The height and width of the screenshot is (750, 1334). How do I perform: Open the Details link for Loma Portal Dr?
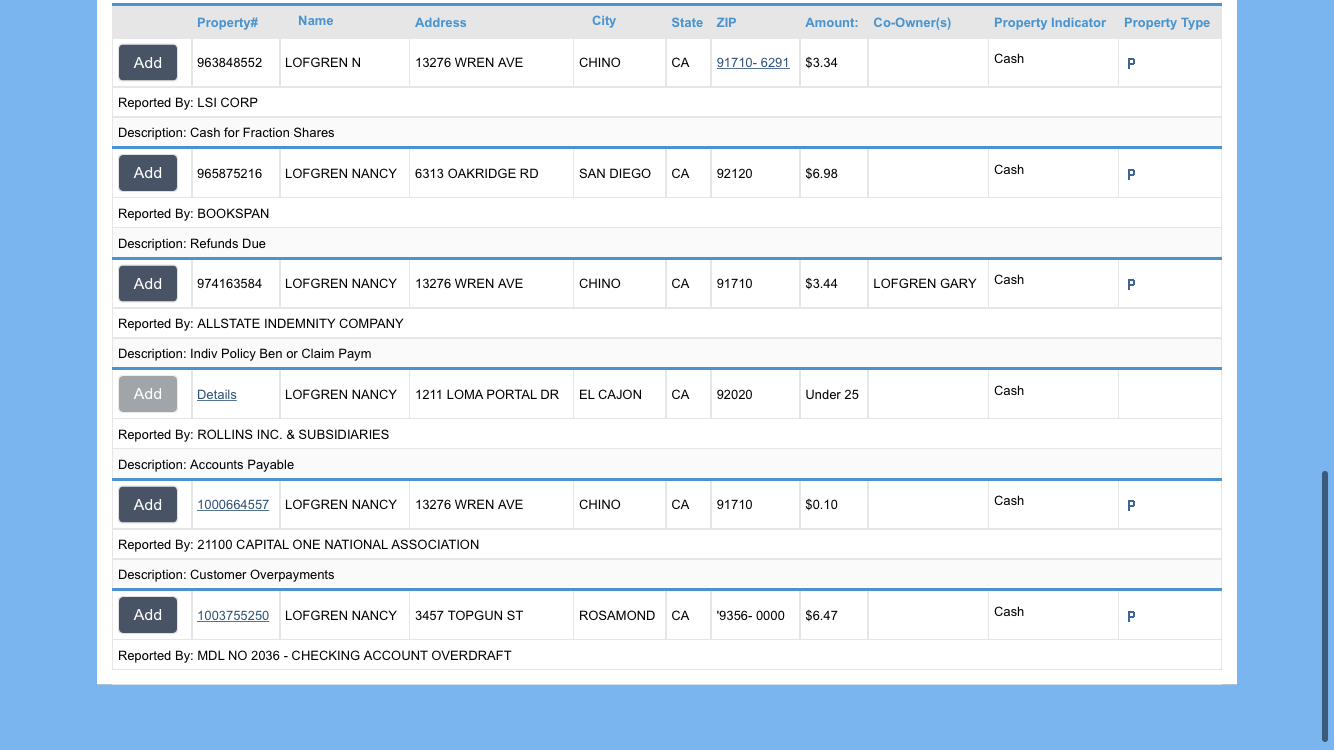click(217, 395)
